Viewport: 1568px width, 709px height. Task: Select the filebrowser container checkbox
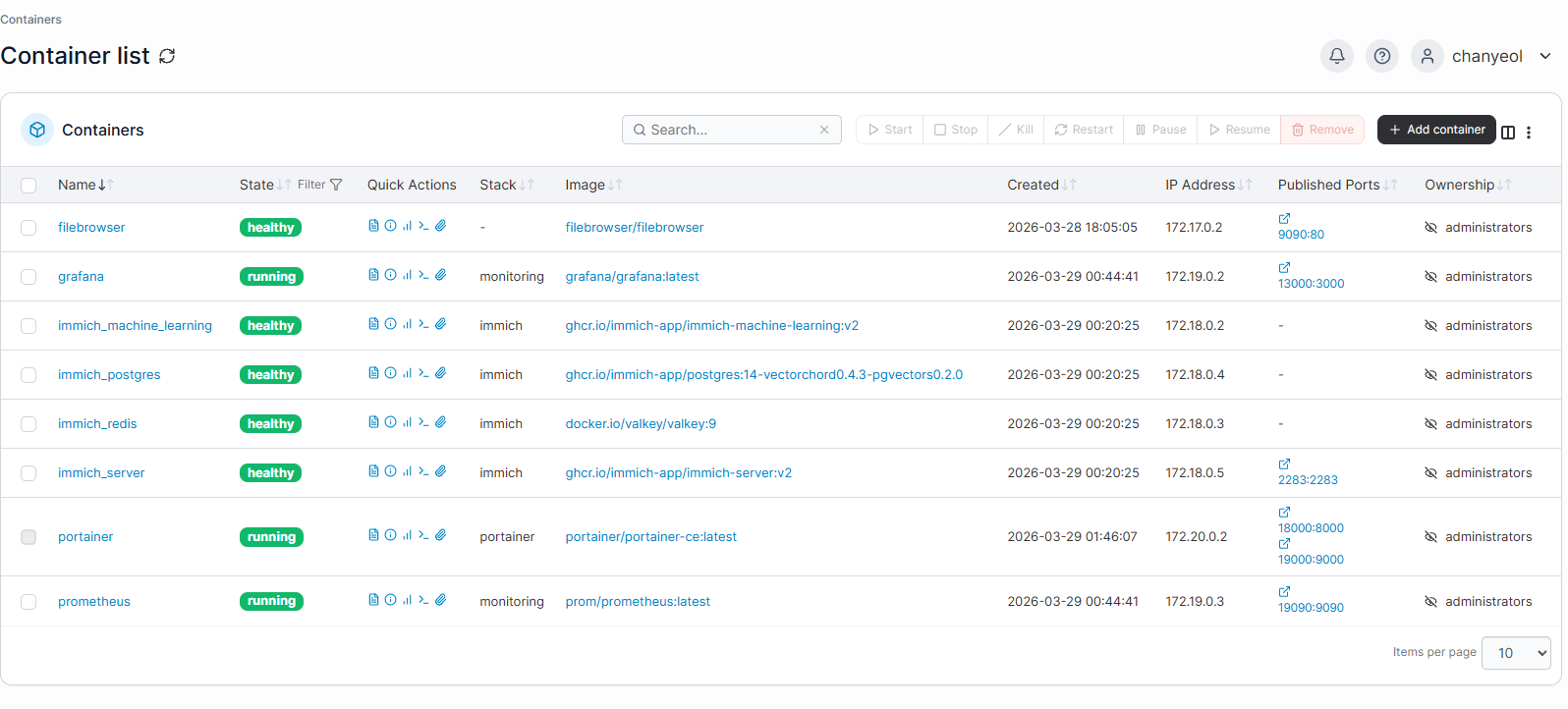click(28, 228)
